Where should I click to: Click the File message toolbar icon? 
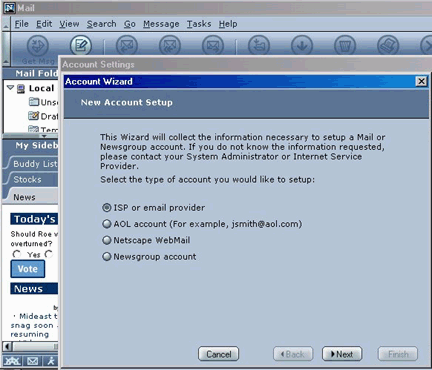pyautogui.click(x=259, y=46)
